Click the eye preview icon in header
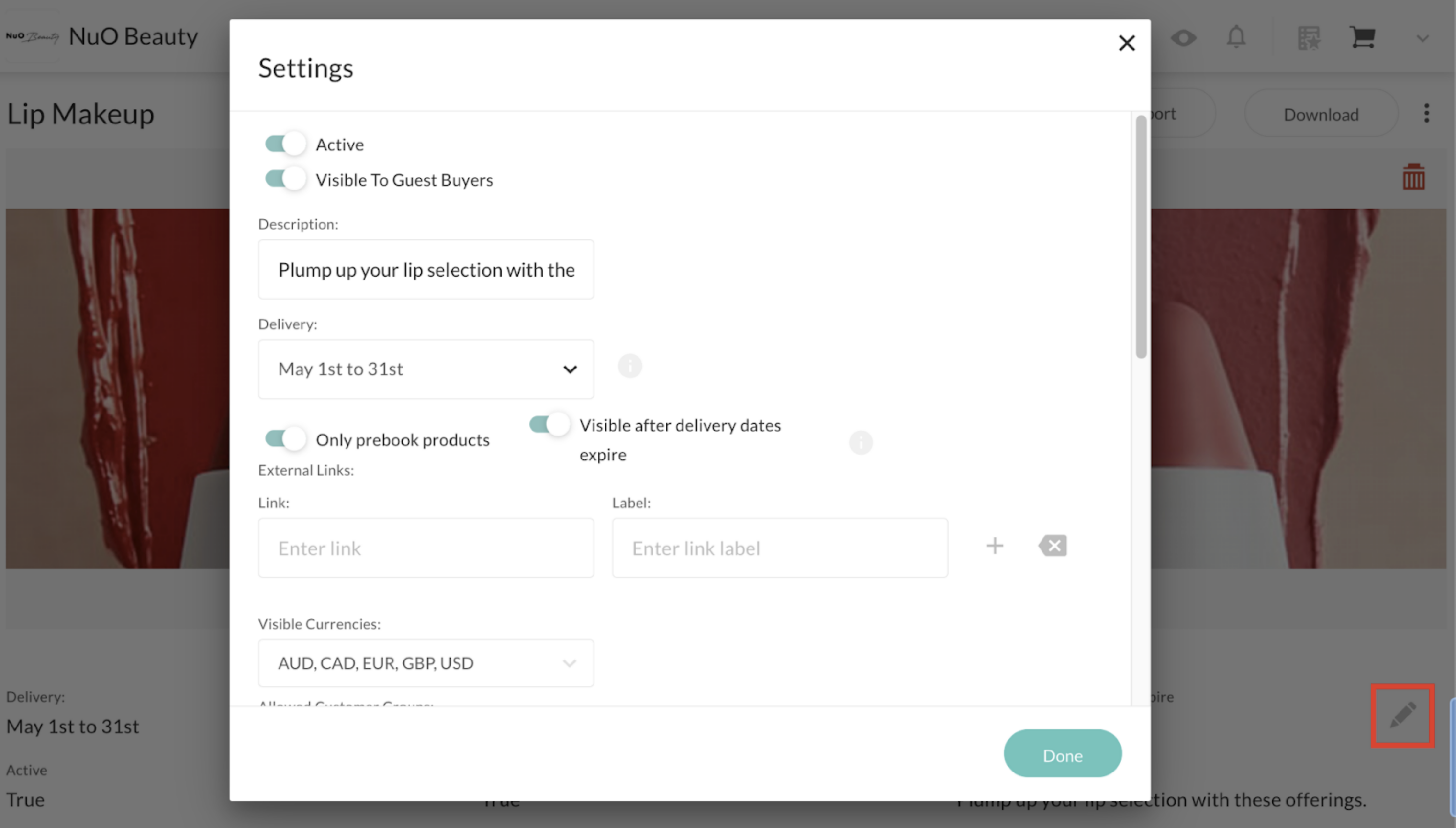Screen dimensions: 1456x828 1183,38
